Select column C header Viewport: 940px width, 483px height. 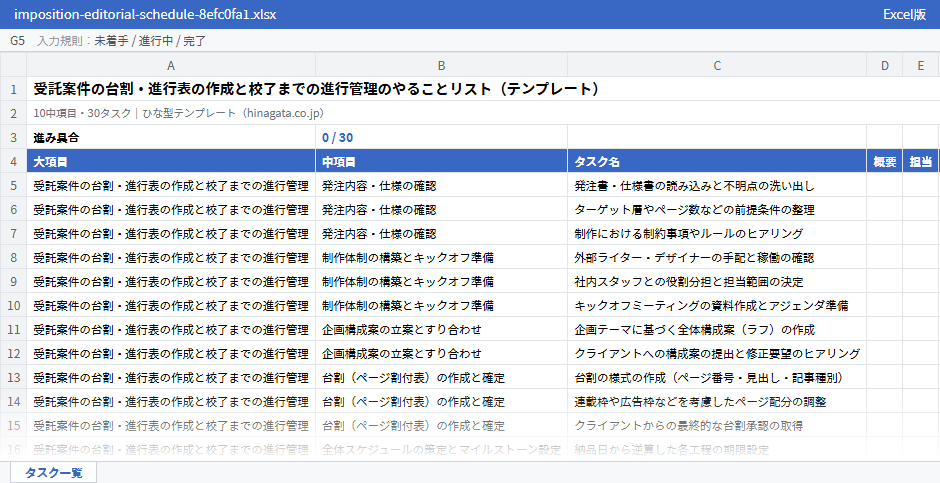(x=717, y=65)
